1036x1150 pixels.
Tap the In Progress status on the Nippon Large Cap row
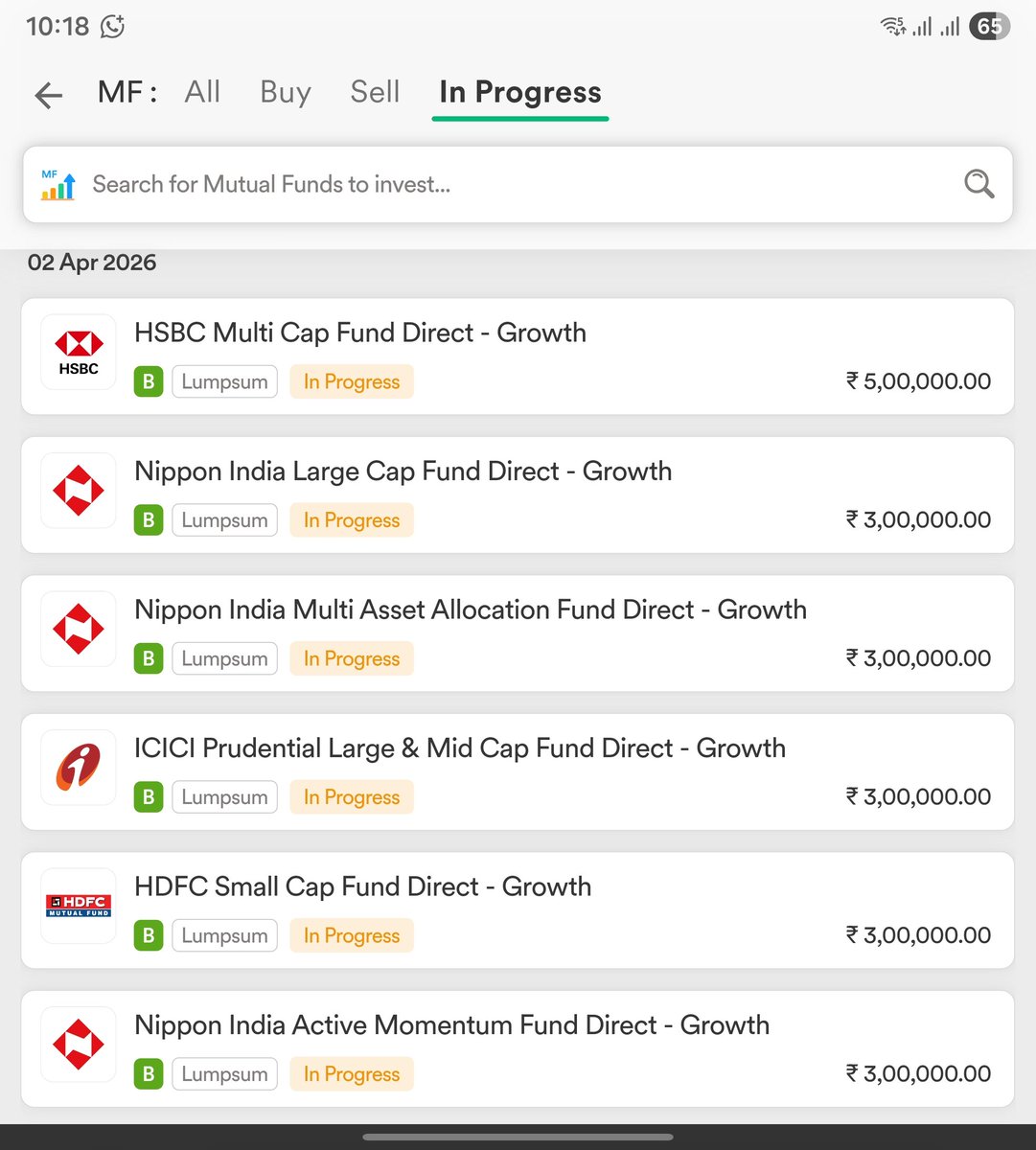[352, 520]
